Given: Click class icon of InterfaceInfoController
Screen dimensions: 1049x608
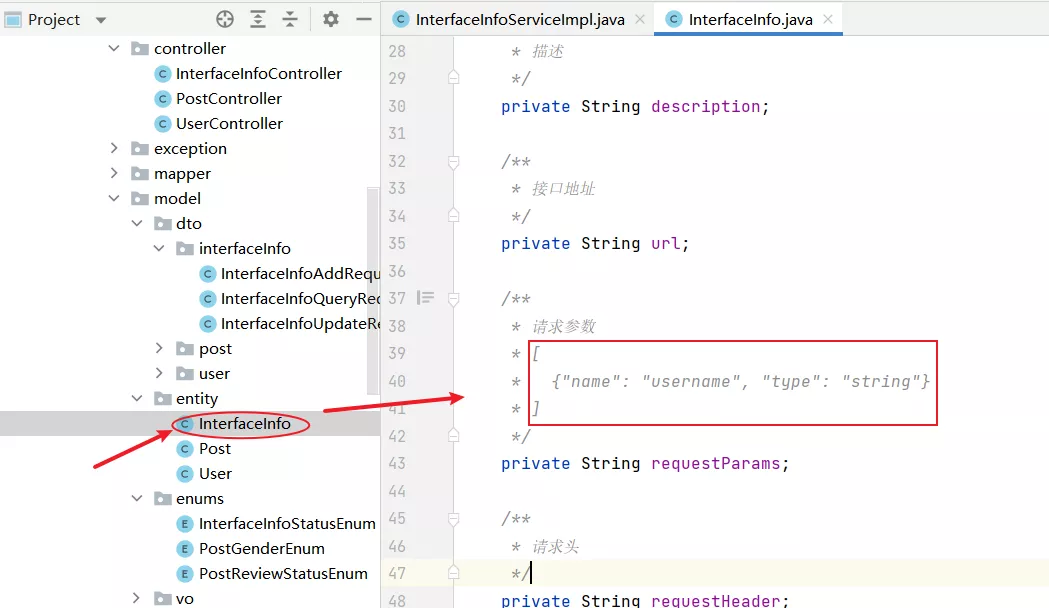Looking at the screenshot, I should [163, 74].
